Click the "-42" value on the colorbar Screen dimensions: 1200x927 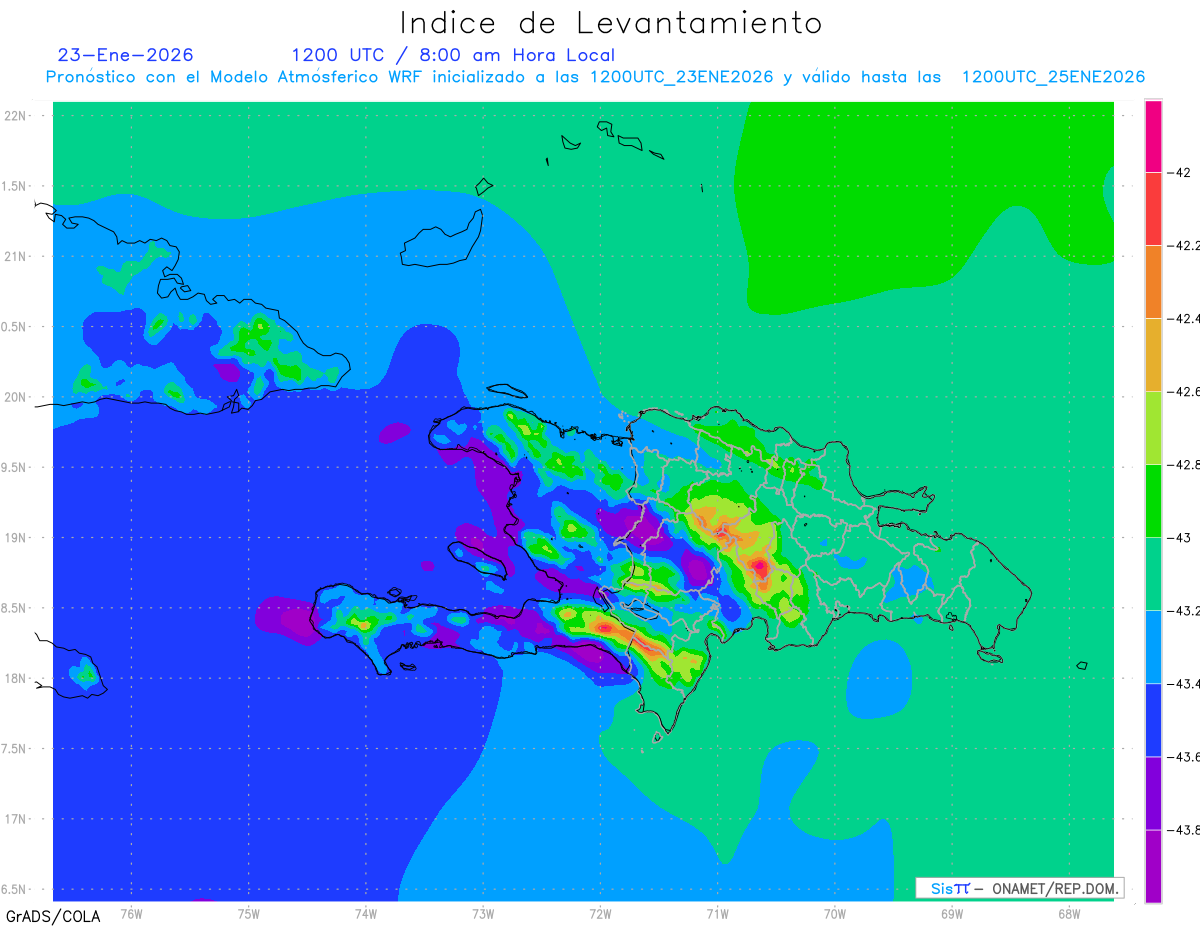1179,173
